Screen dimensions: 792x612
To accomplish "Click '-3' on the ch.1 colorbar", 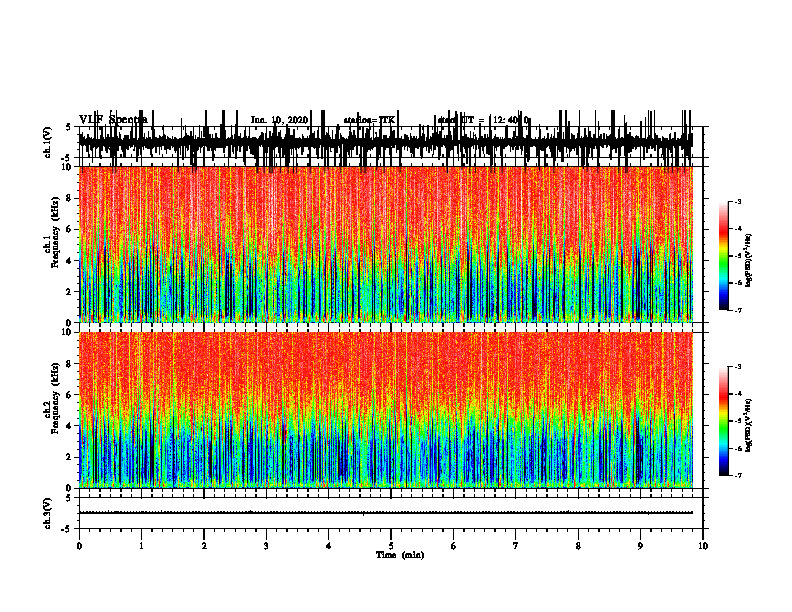I will click(x=738, y=202).
